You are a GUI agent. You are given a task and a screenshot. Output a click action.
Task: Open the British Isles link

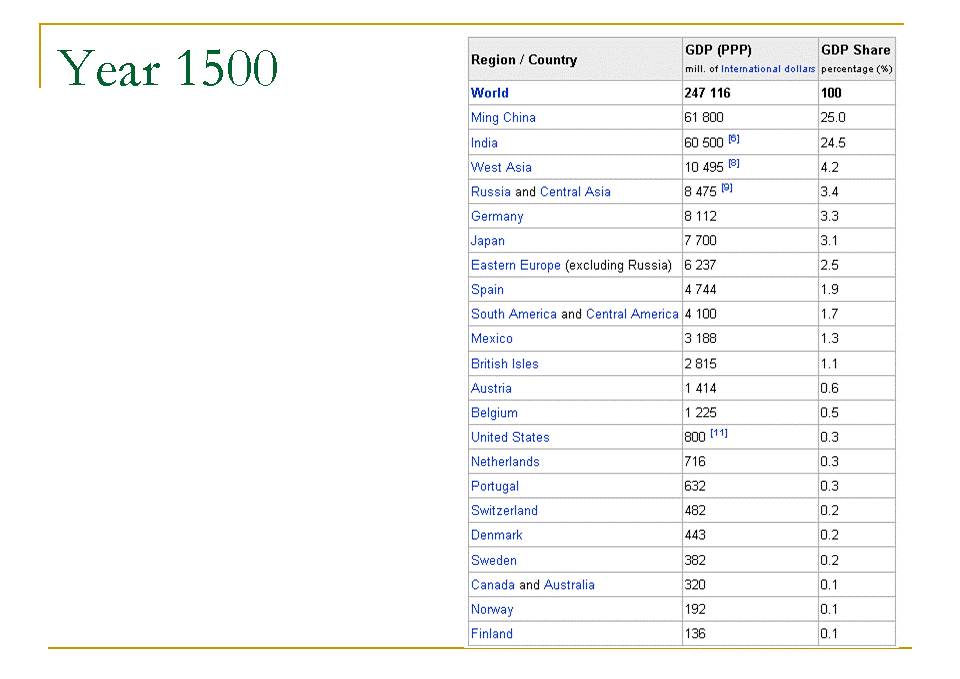pyautogui.click(x=505, y=364)
